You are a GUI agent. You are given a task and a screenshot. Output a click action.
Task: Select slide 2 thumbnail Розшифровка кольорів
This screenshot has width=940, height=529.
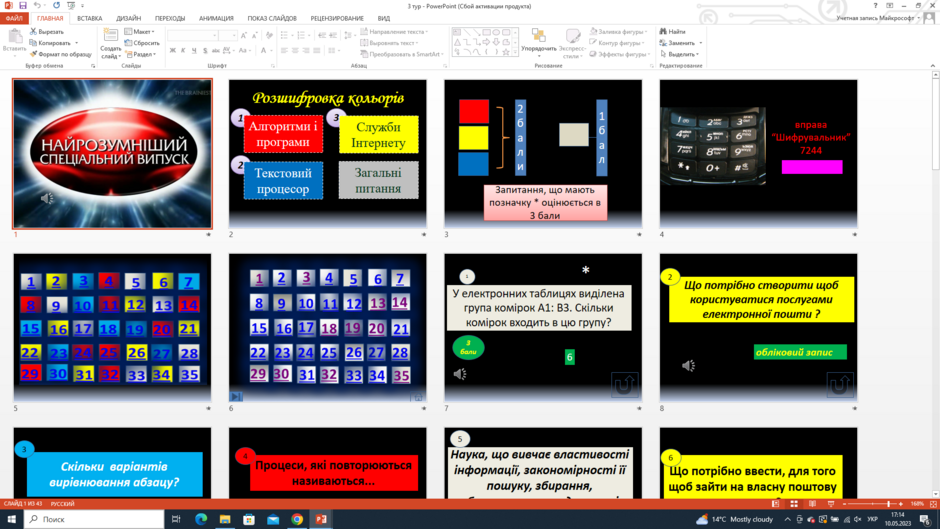point(327,154)
